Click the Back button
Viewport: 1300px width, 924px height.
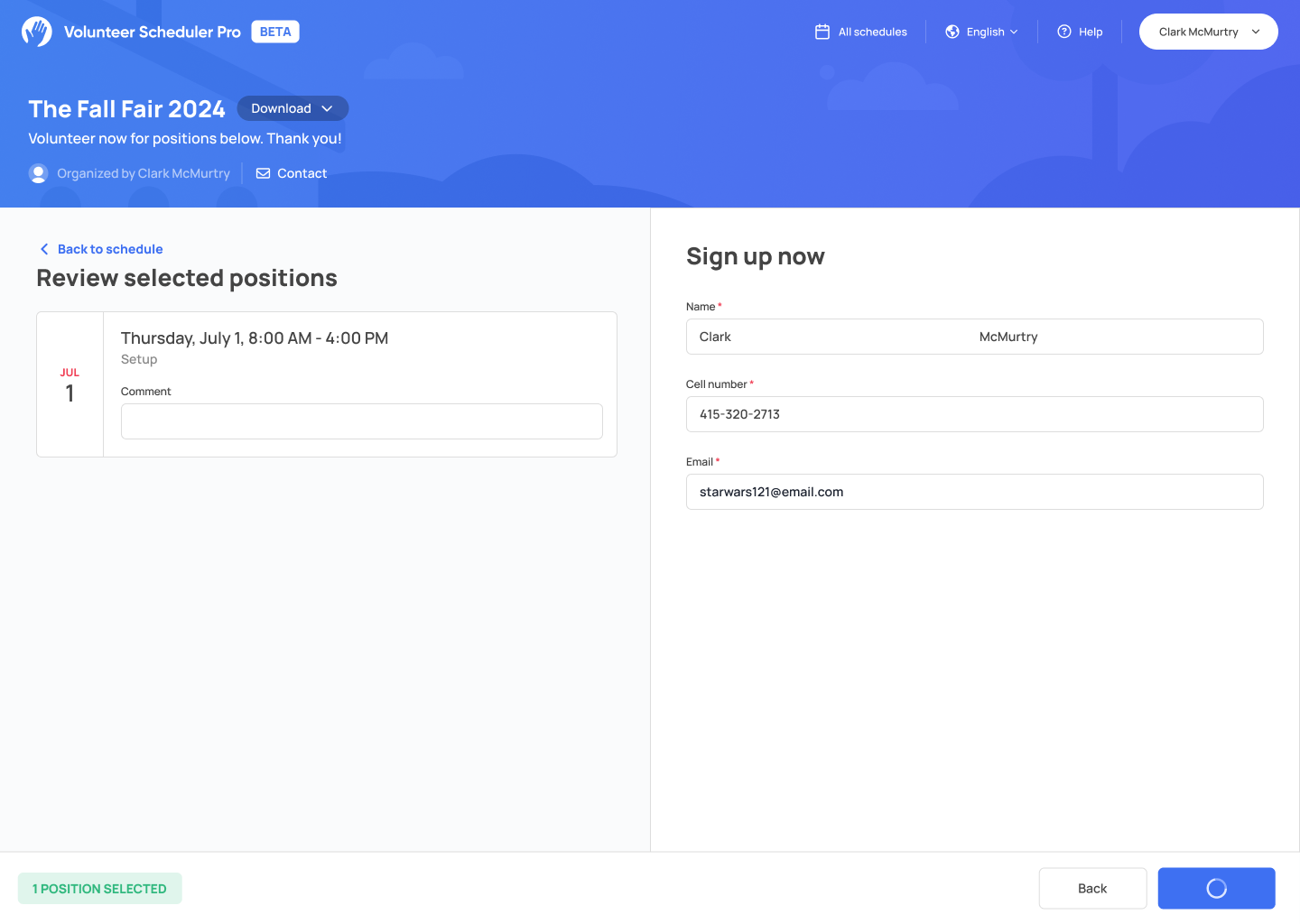pos(1092,888)
